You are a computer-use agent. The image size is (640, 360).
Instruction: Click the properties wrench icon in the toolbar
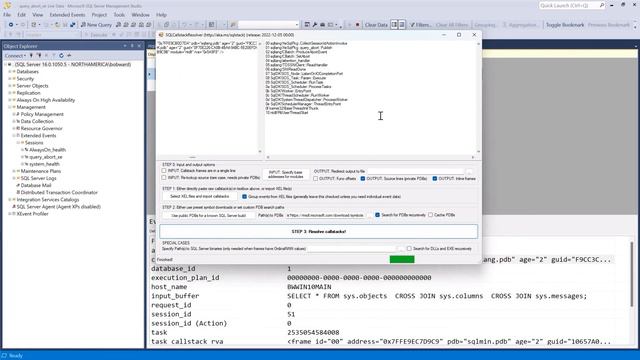[x=315, y=25]
